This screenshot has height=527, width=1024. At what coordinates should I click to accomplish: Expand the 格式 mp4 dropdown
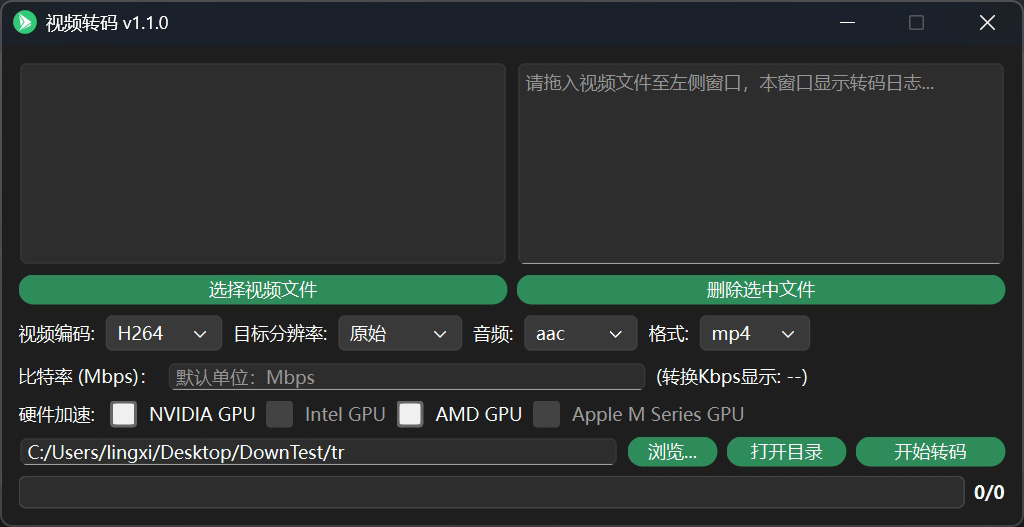(755, 334)
